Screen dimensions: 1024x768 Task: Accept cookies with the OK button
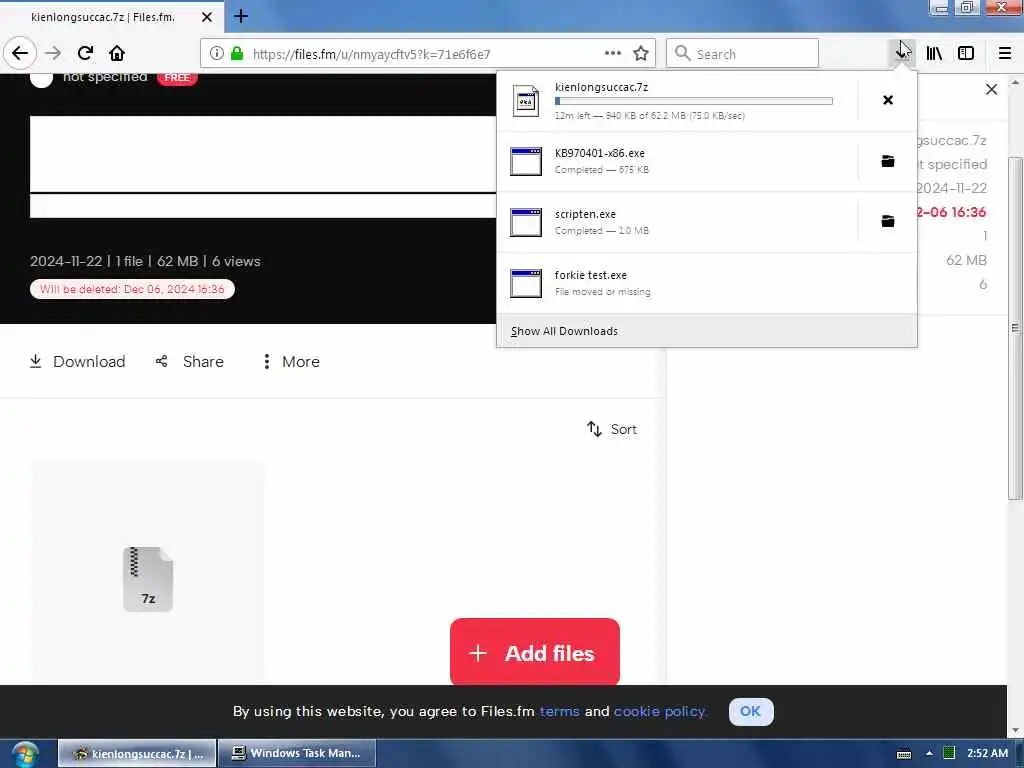750,711
